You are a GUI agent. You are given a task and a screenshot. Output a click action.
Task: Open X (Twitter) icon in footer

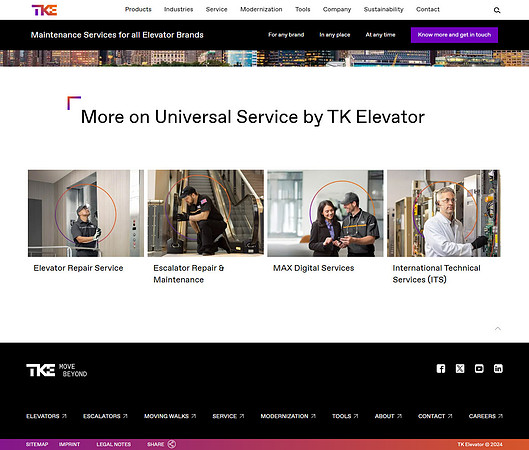point(460,368)
